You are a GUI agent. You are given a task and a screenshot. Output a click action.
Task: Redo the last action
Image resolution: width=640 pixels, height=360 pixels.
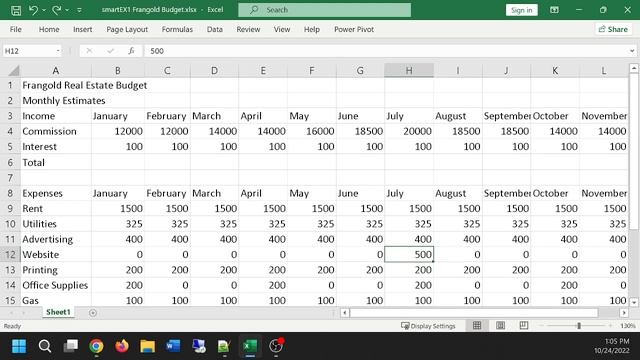pos(56,10)
